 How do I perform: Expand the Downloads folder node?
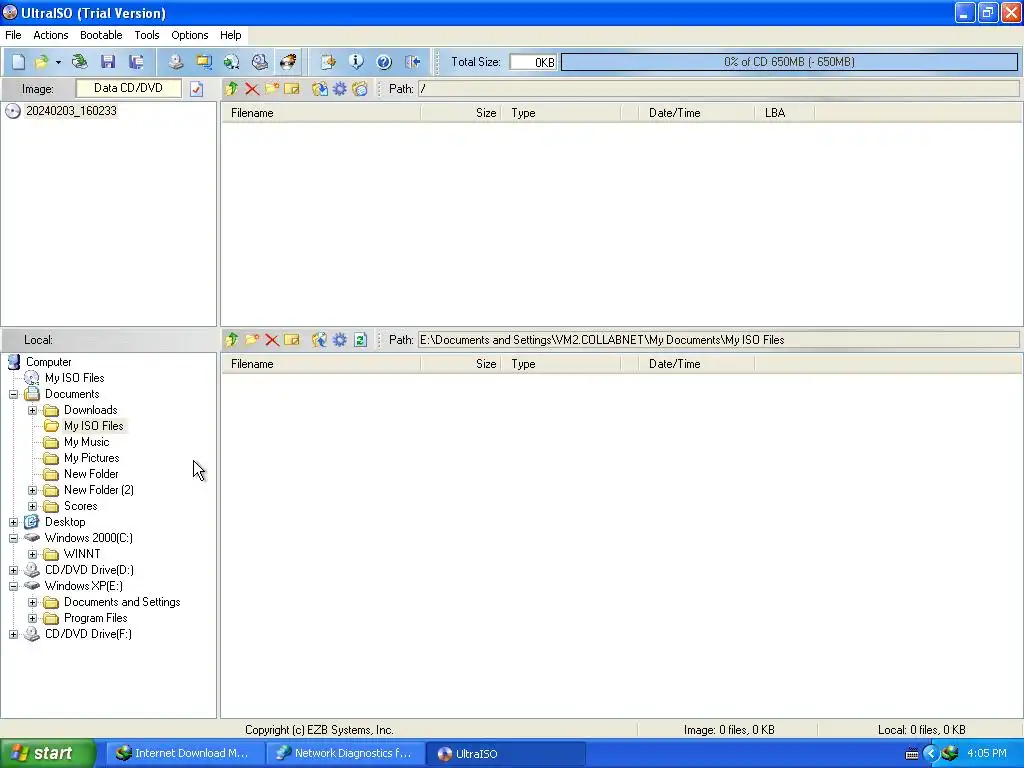33,411
